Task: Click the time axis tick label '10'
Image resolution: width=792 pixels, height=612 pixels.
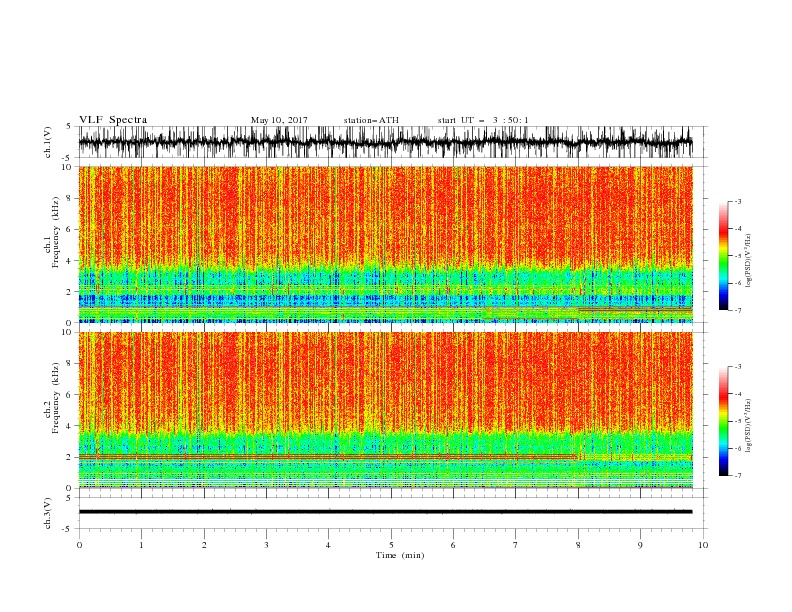Action: point(703,545)
